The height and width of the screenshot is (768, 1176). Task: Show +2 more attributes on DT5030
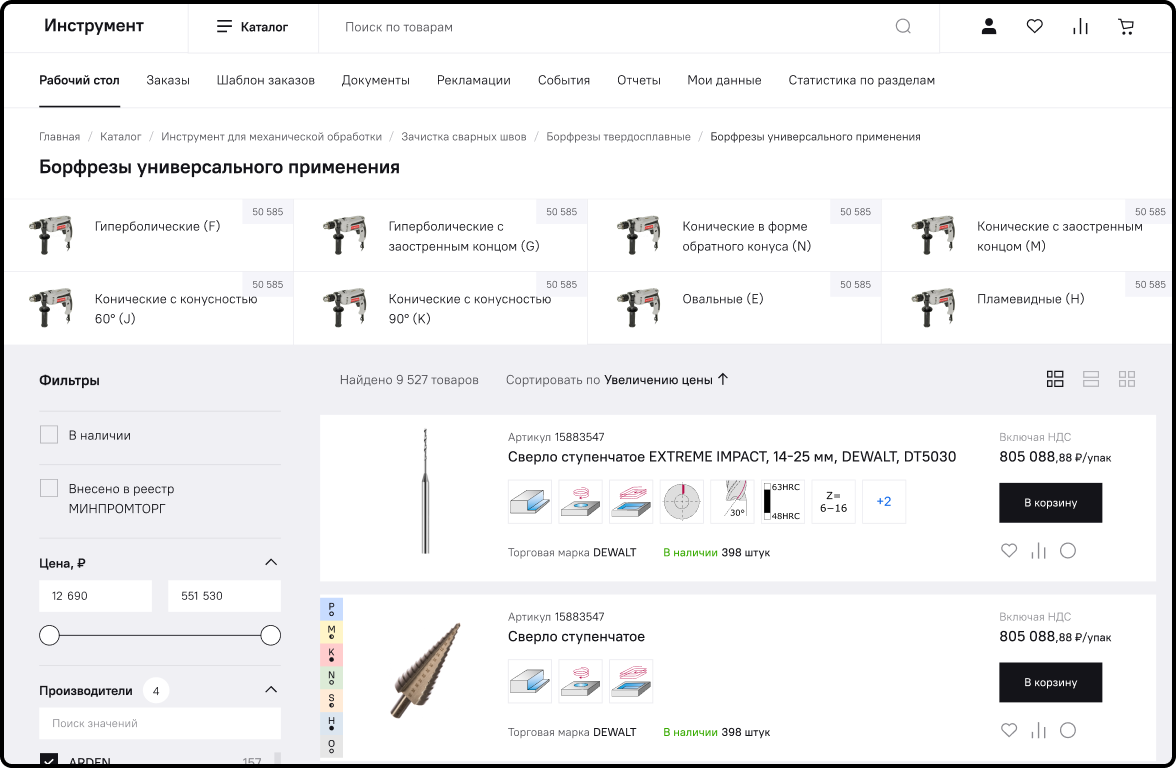click(x=884, y=502)
